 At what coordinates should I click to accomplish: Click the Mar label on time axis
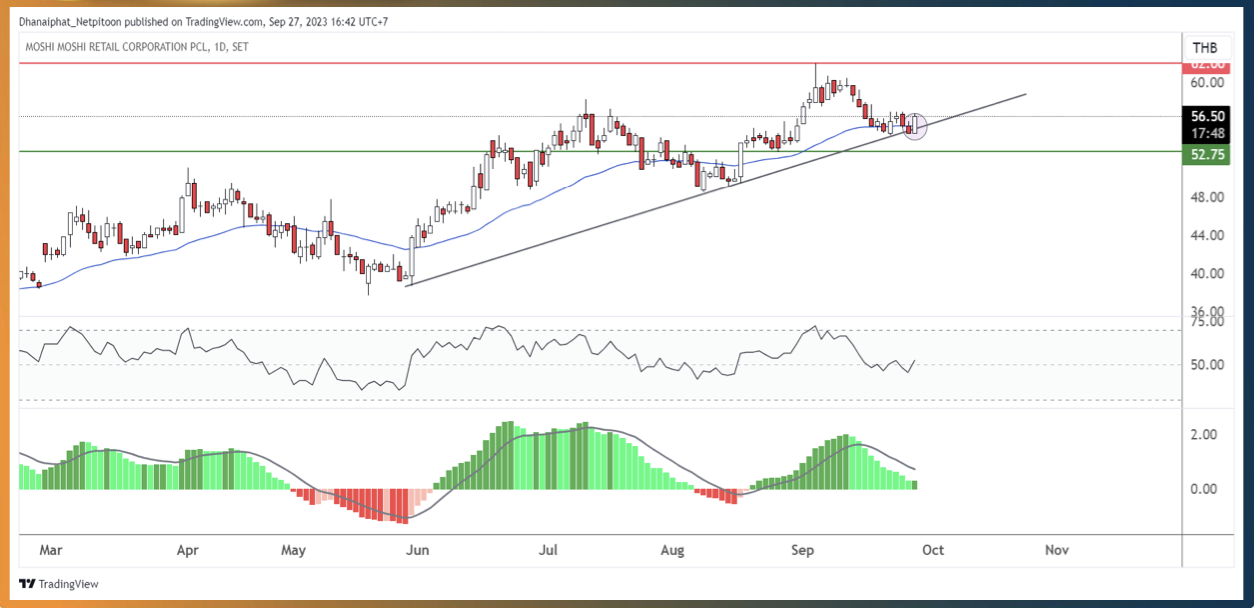51,550
